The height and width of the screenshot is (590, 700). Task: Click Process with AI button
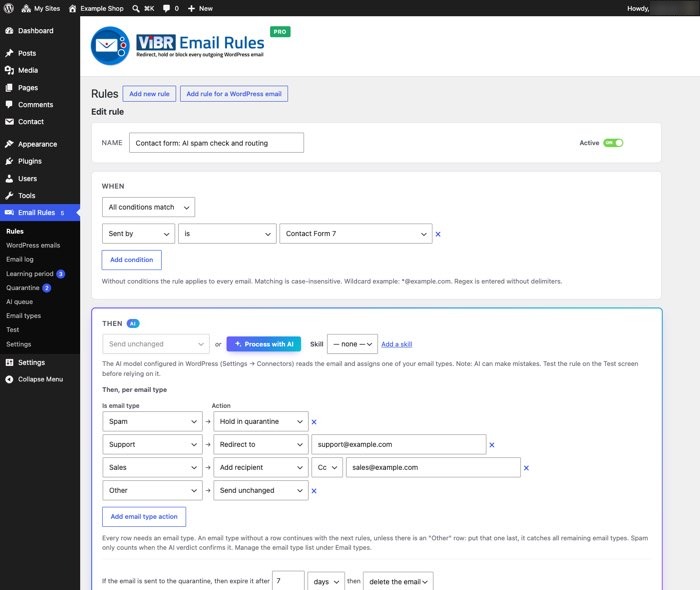click(264, 344)
